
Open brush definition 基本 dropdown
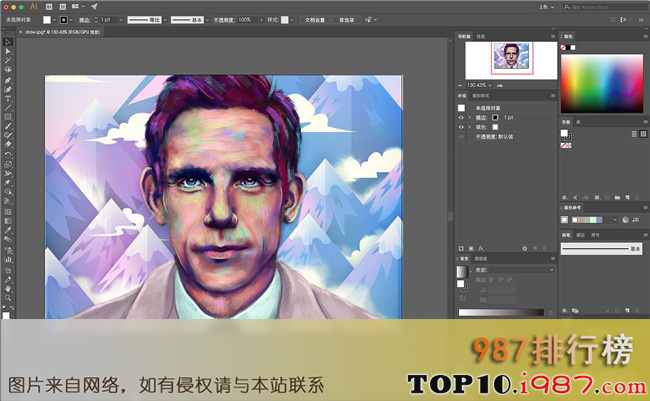pos(207,20)
